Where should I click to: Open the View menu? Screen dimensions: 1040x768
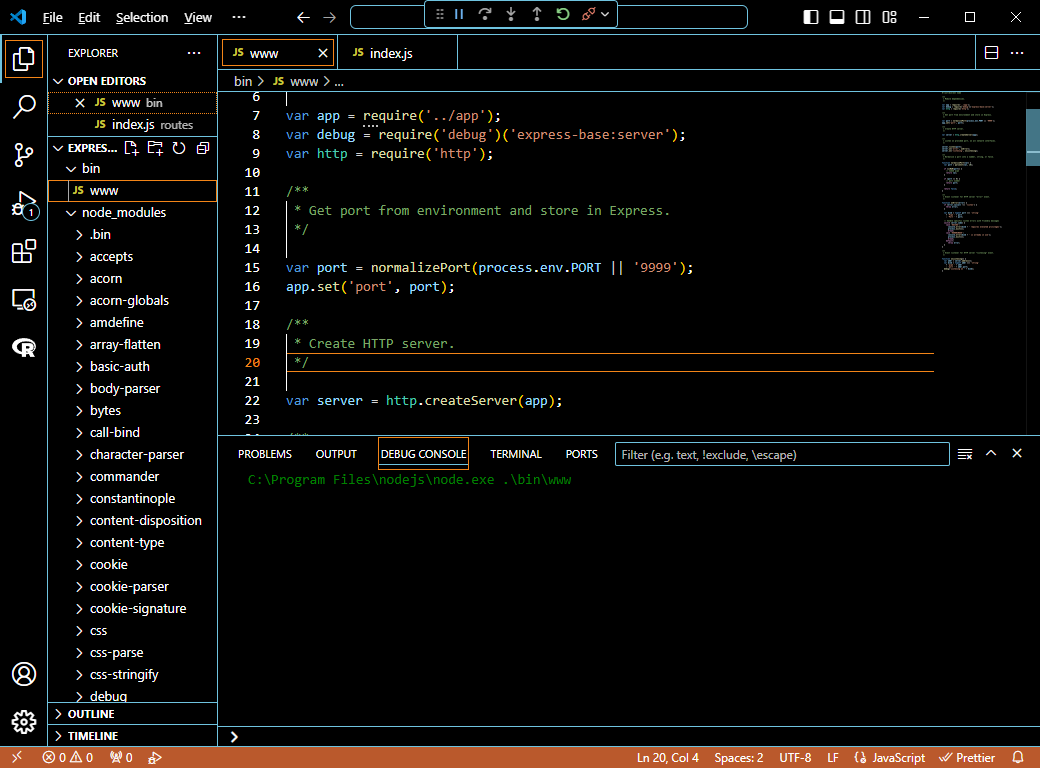tap(198, 17)
